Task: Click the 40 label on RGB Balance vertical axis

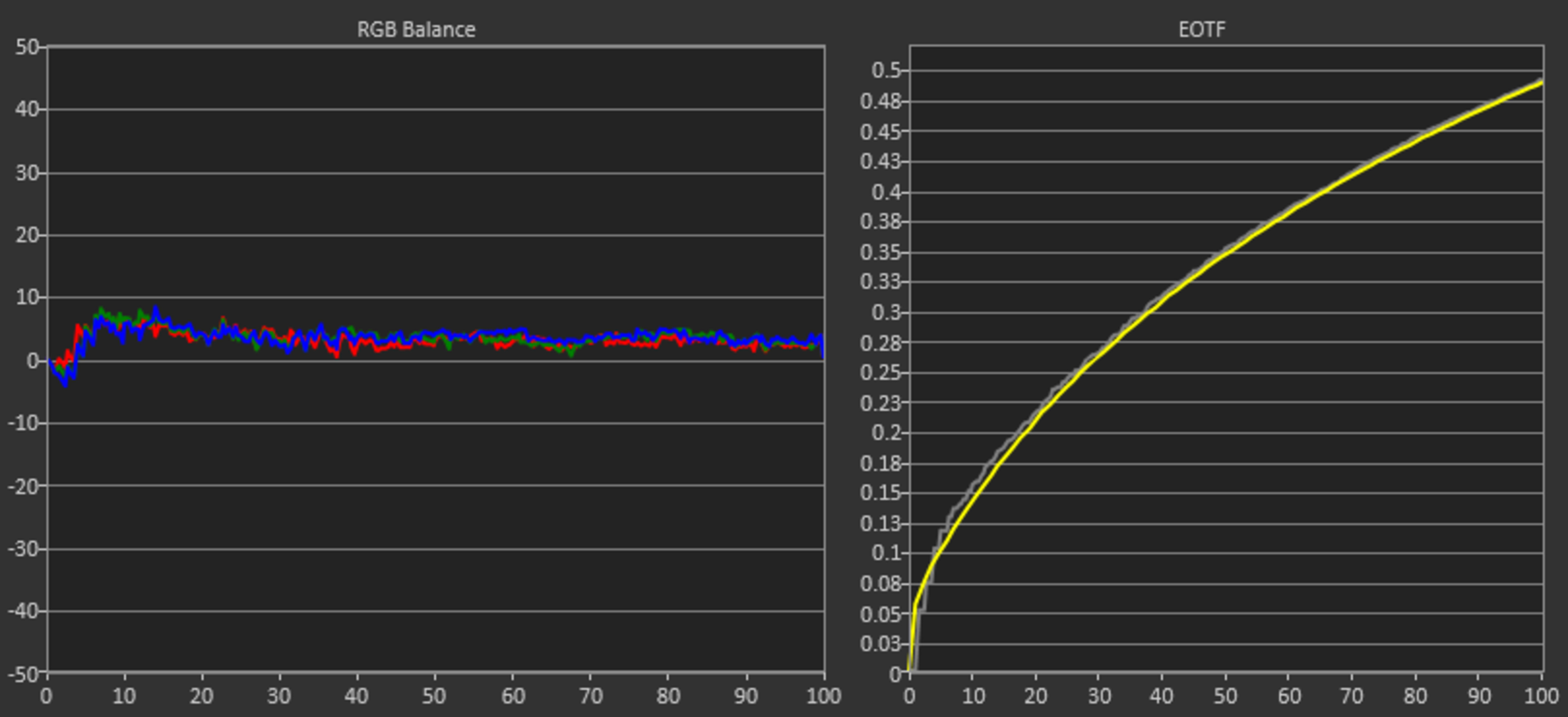Action: click(27, 109)
